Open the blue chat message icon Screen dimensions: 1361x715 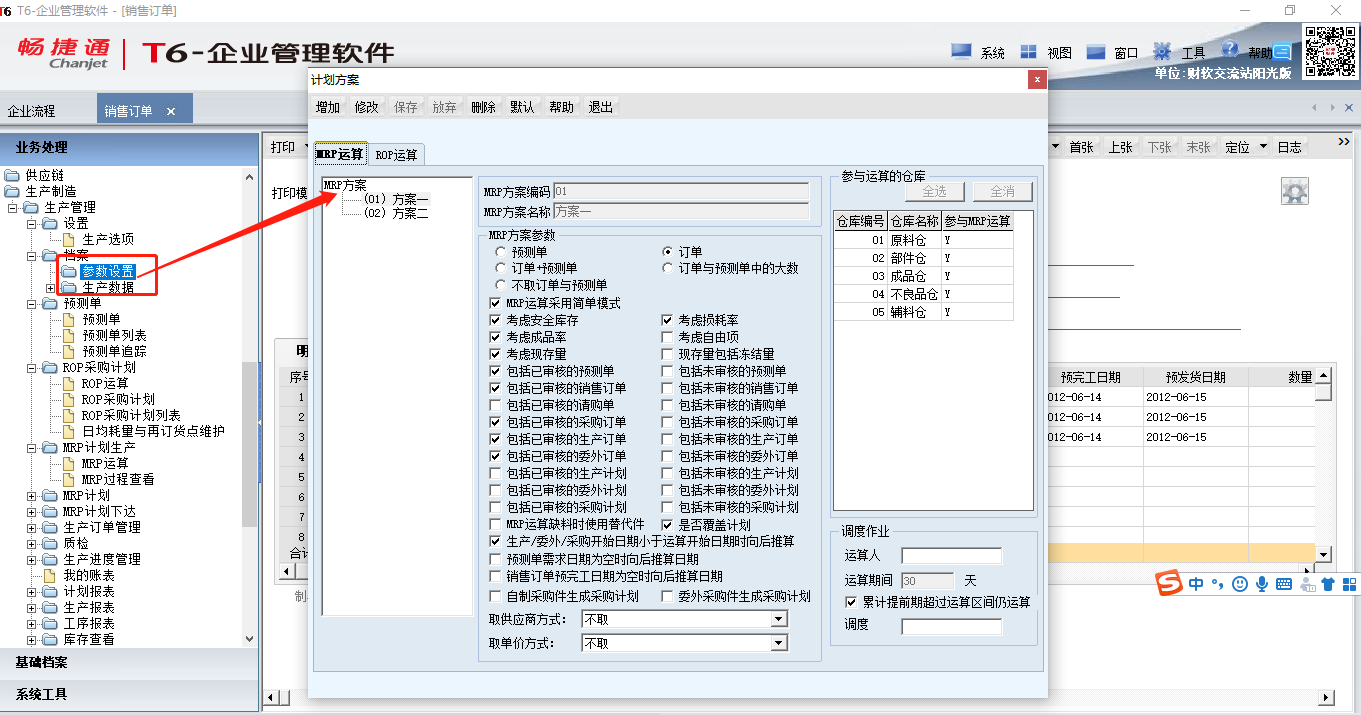coord(1281,52)
